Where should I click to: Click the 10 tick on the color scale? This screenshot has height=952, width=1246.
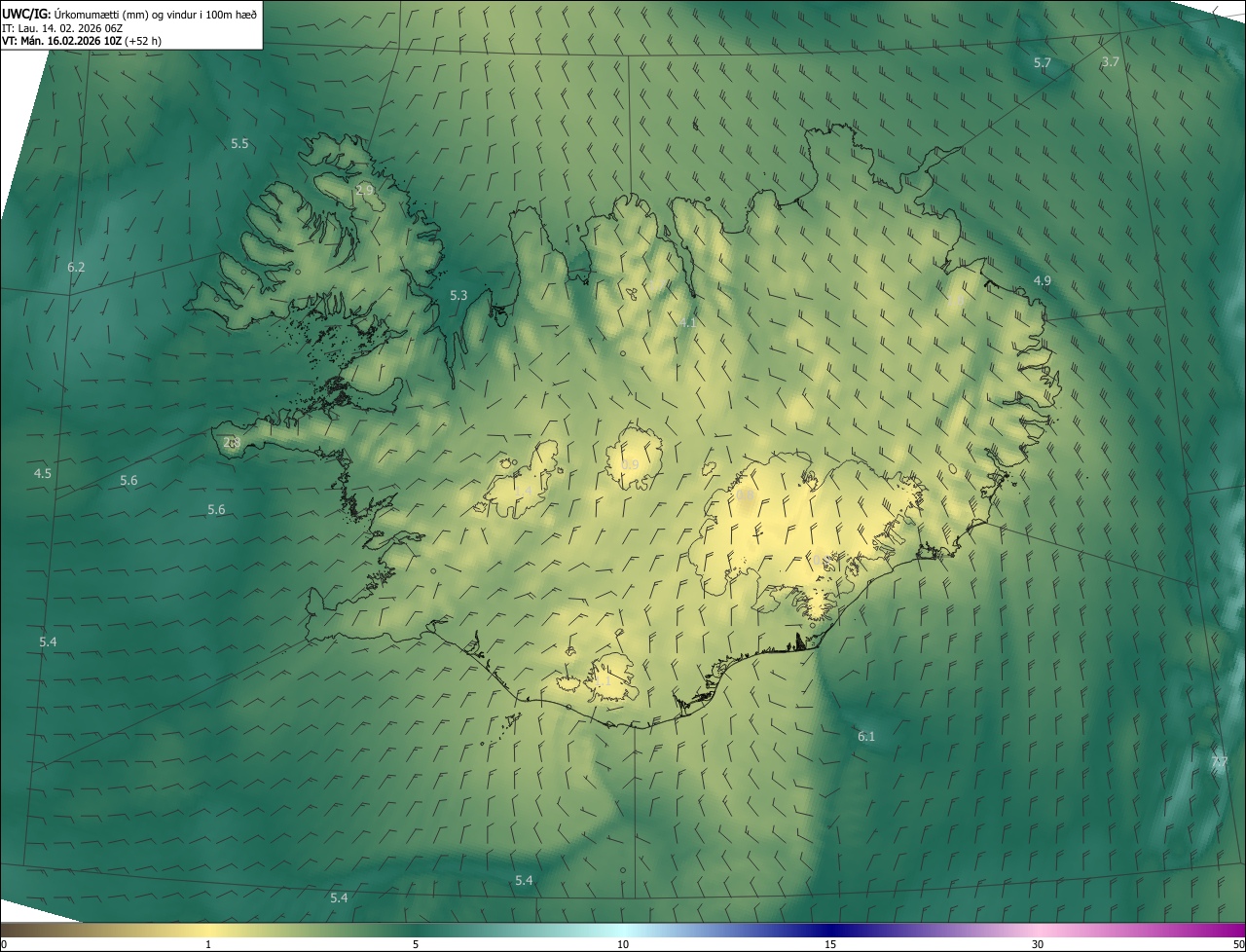[x=623, y=944]
